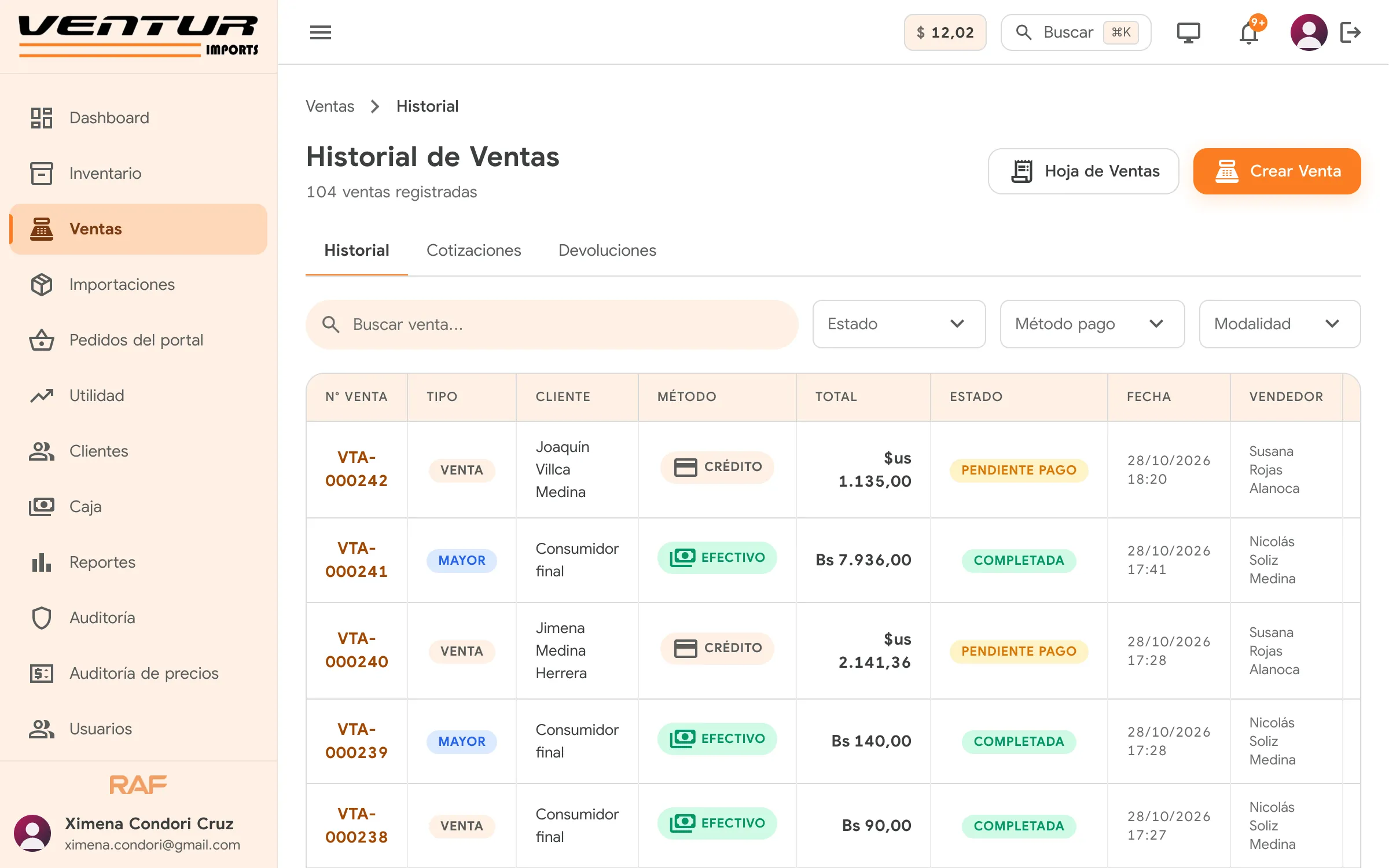Switch to the Devoluciones tab
The height and width of the screenshot is (868, 1389).
pos(607,251)
